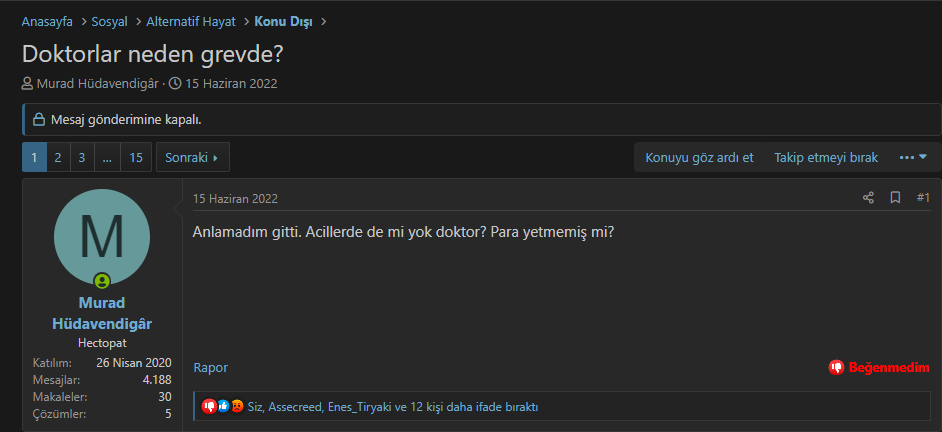
Task: Go to next page with Sonraki
Action: (x=192, y=158)
